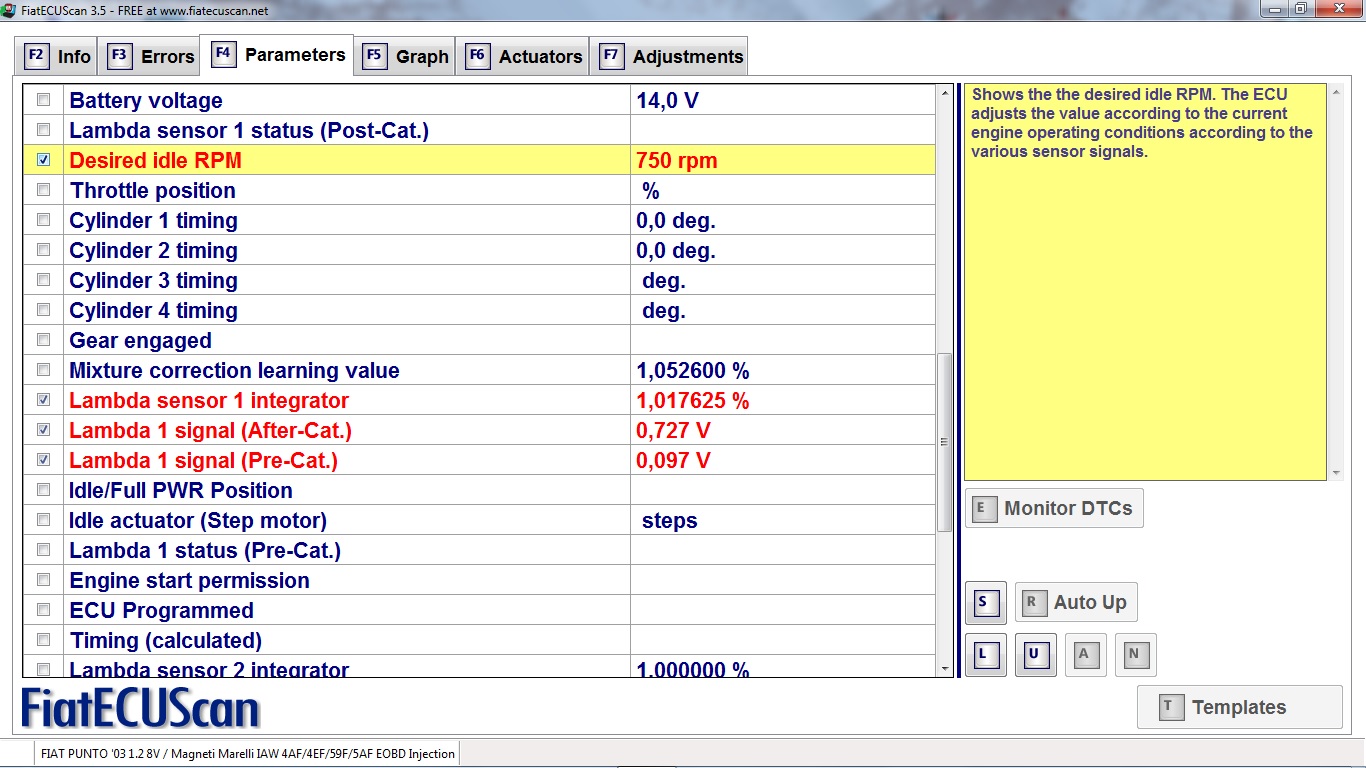Image resolution: width=1366 pixels, height=768 pixels.
Task: Enable the Battery voltage checkbox
Action: click(43, 100)
